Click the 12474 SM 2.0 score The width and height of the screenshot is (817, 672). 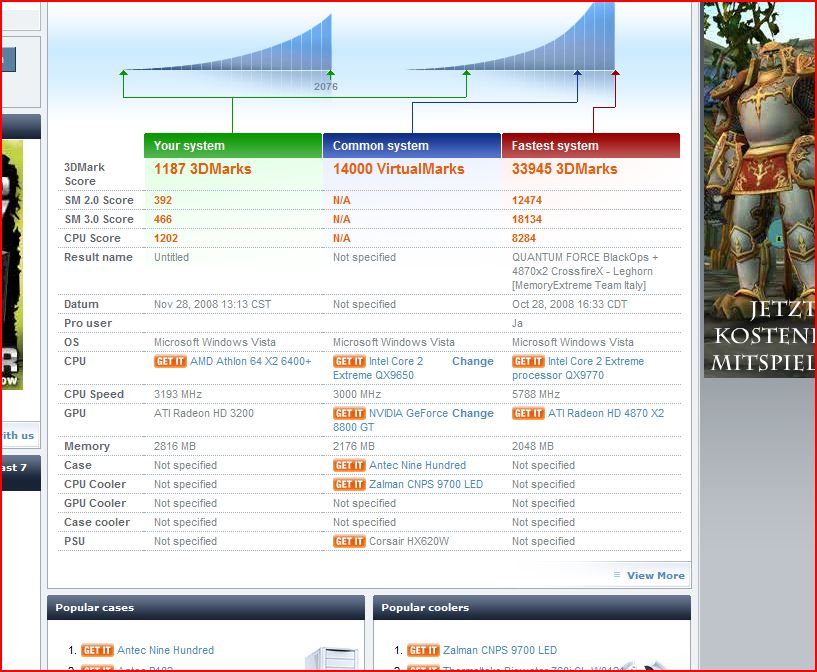pyautogui.click(x=527, y=201)
